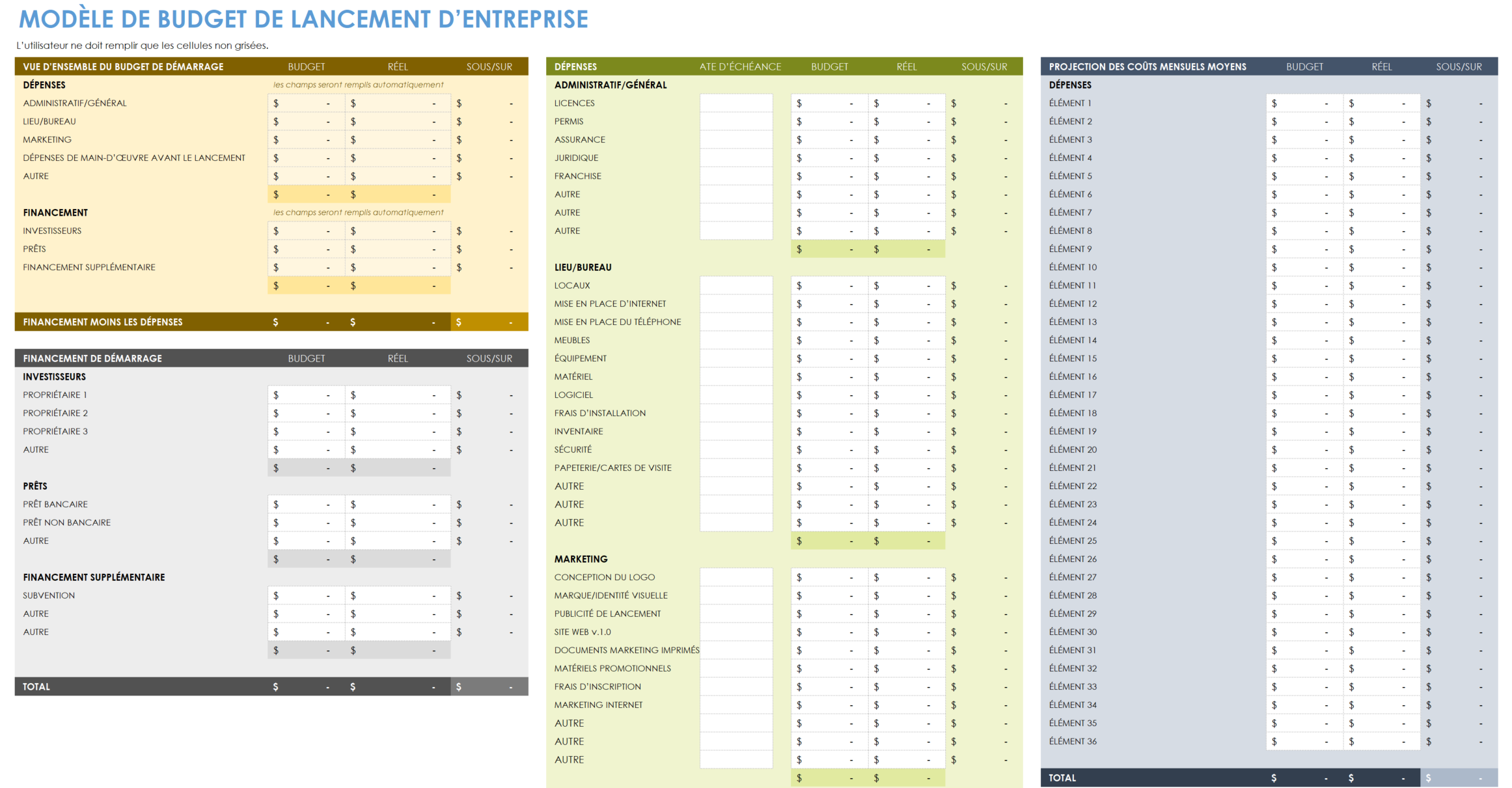
Task: Click the due date cell for PERMIS
Action: pyautogui.click(x=736, y=121)
